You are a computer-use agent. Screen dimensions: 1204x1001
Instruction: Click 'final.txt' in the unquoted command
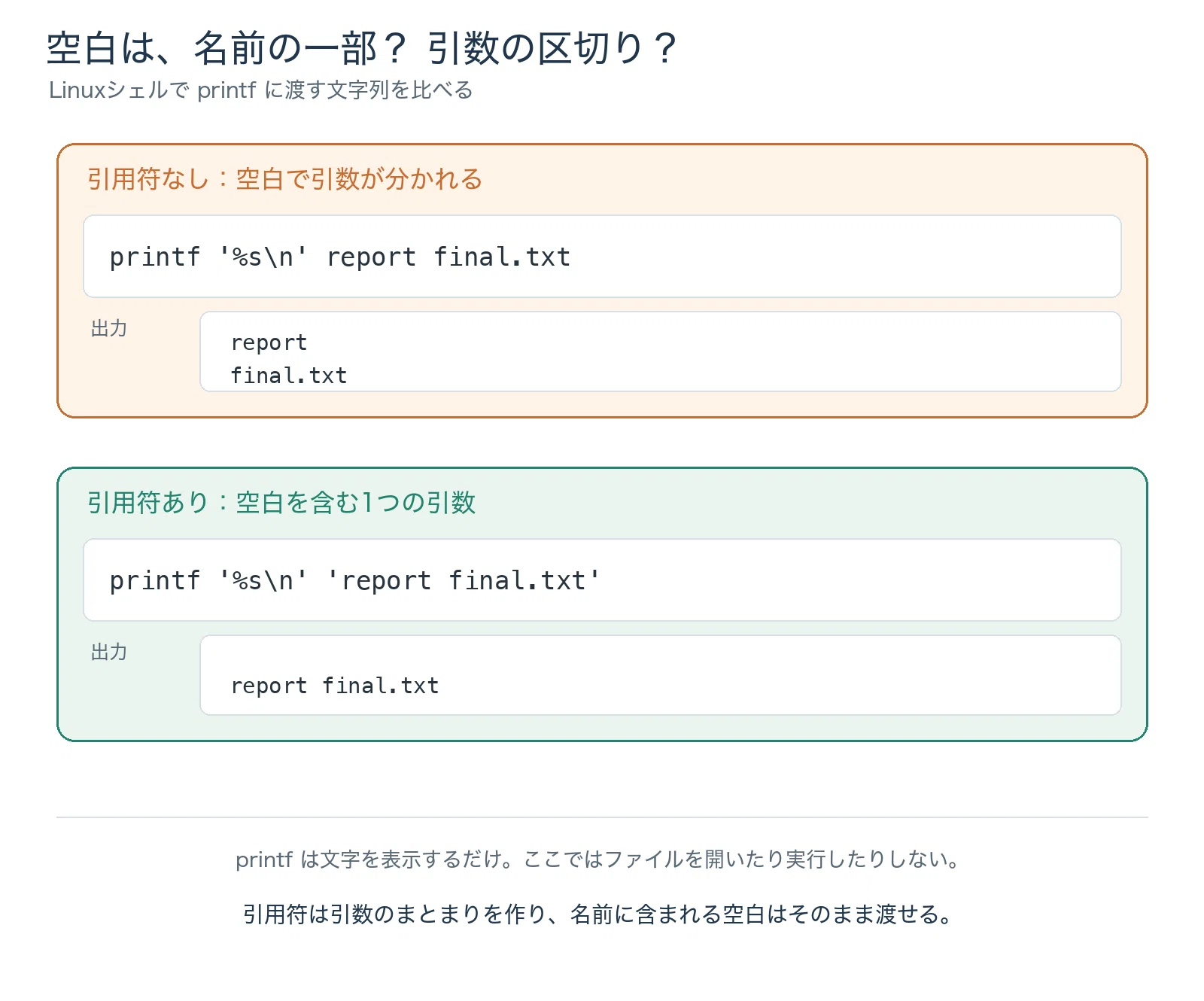click(x=502, y=257)
